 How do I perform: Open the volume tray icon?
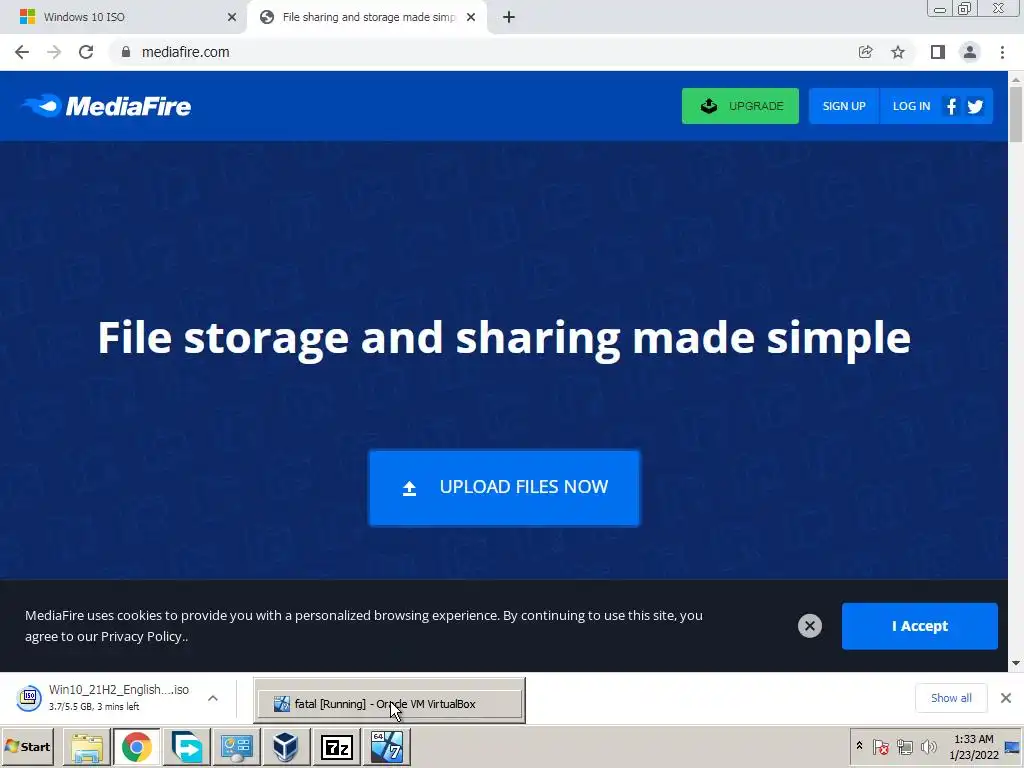click(928, 746)
